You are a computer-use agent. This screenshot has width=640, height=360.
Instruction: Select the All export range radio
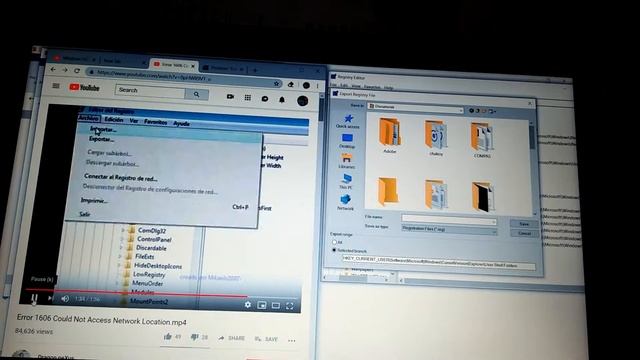[334, 242]
